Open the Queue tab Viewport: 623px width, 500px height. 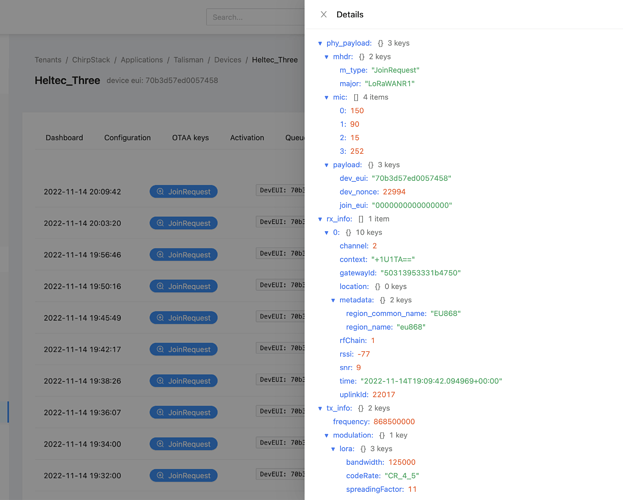[x=295, y=138]
